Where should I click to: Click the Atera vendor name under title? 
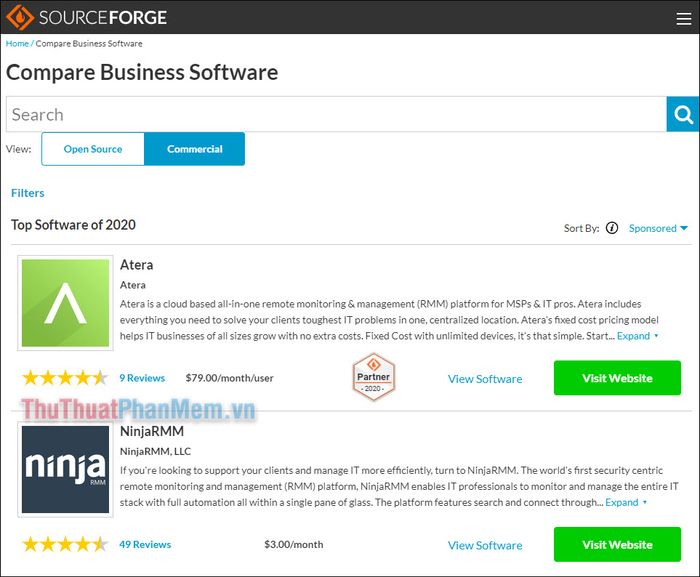(133, 285)
